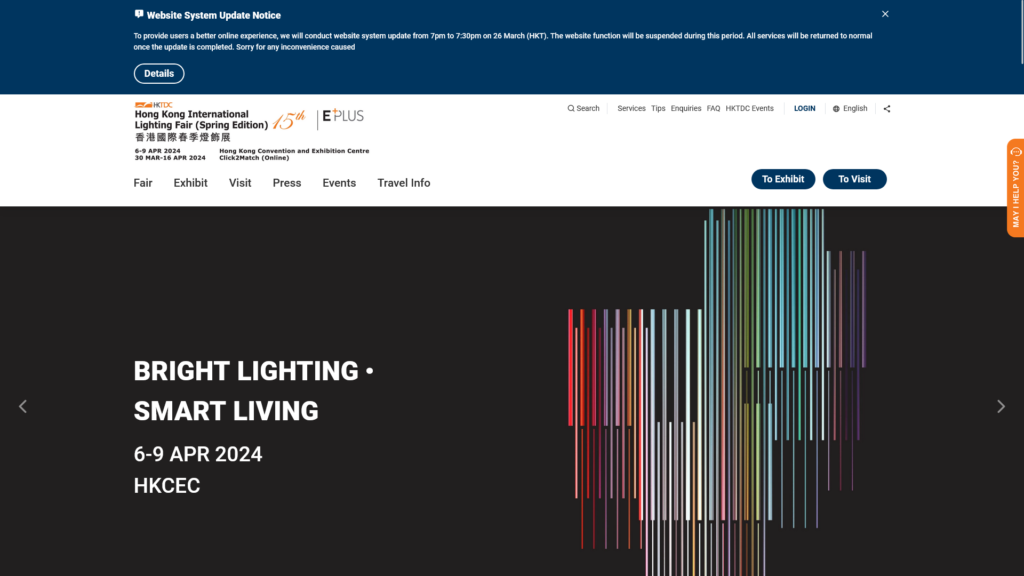Image resolution: width=1024 pixels, height=576 pixels.
Task: Open the Press menu
Action: pos(287,183)
